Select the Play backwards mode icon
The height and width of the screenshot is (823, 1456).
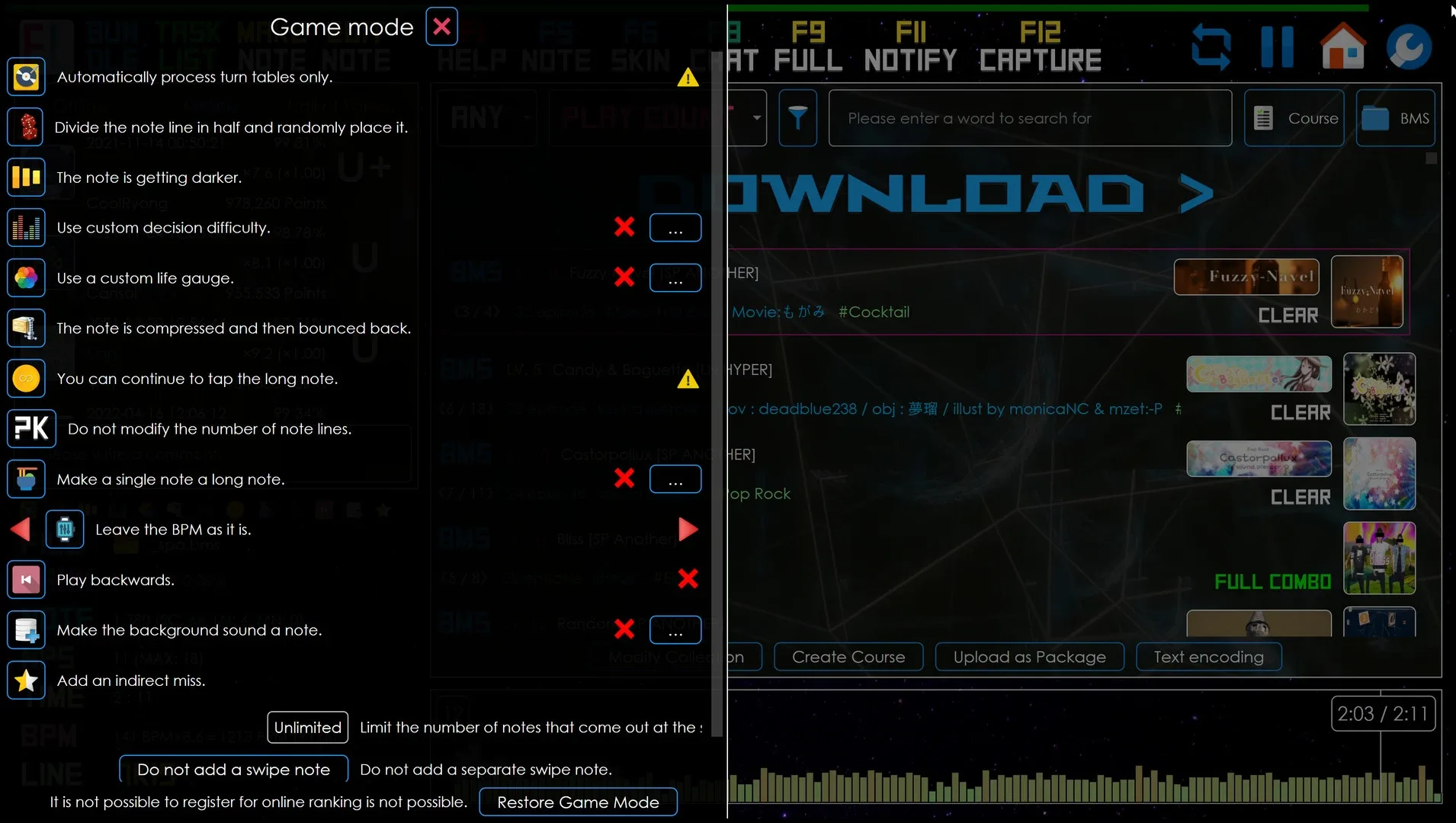[26, 580]
